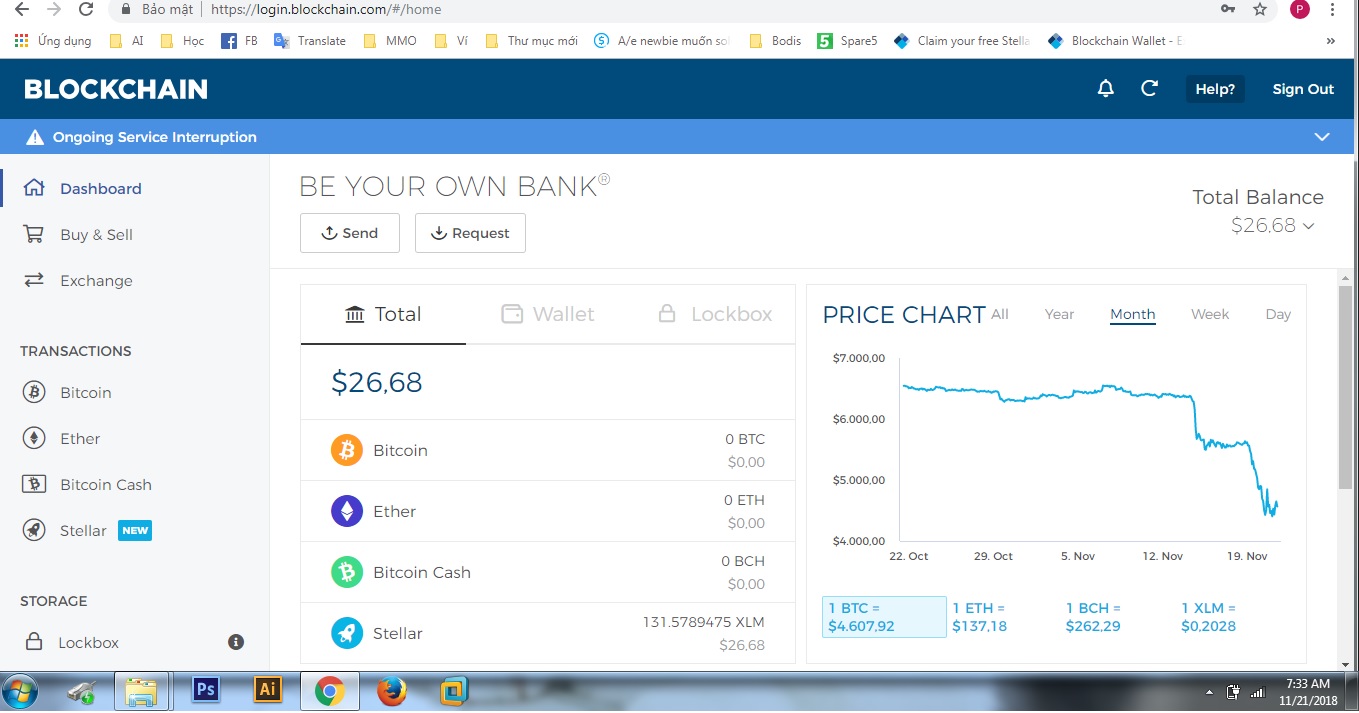Select the 1 BTC price box
The image size is (1359, 713).
(x=884, y=617)
